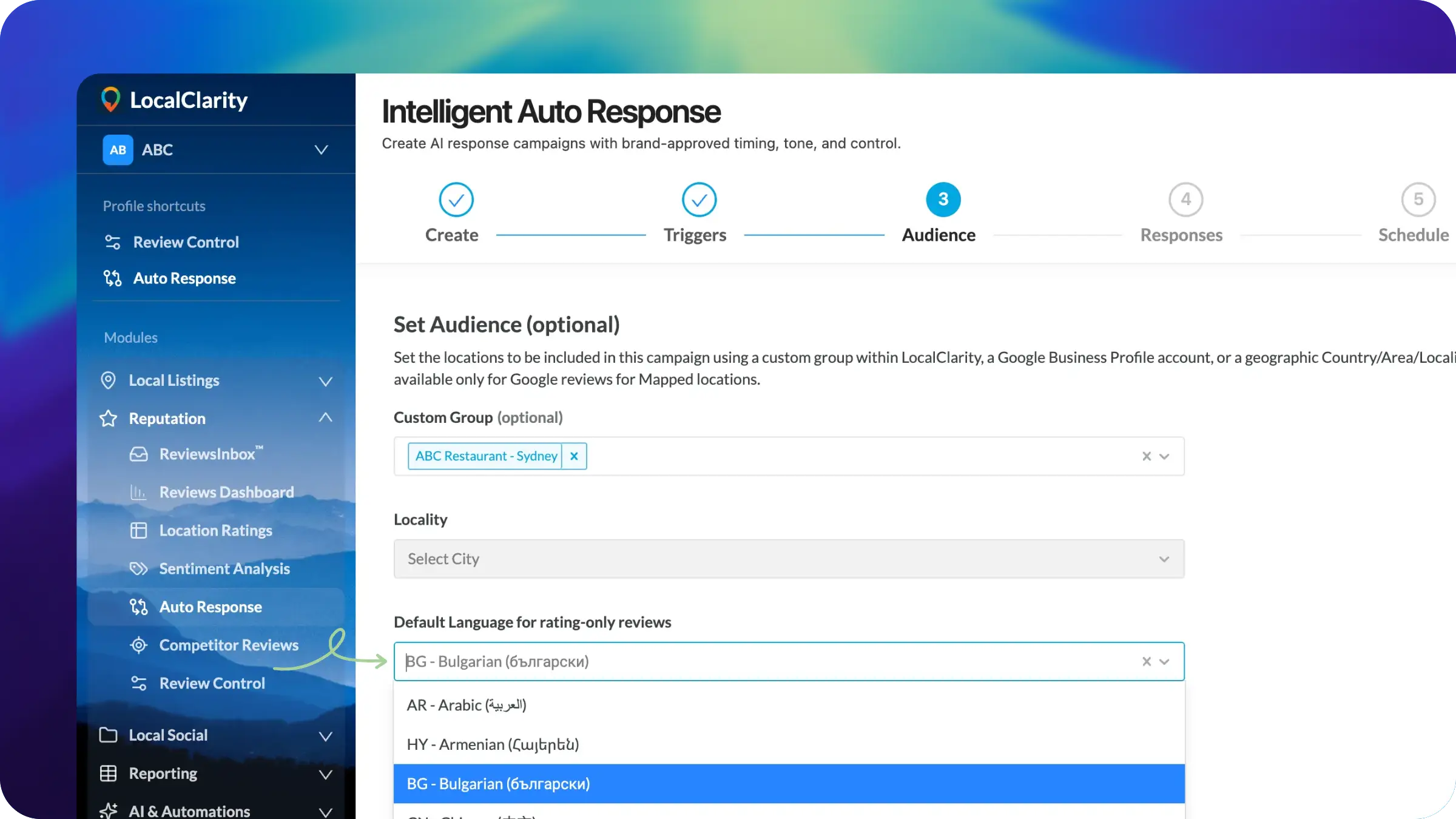Click the Reviews Dashboard bar chart icon
Image resolution: width=1456 pixels, height=819 pixels.
(x=138, y=492)
